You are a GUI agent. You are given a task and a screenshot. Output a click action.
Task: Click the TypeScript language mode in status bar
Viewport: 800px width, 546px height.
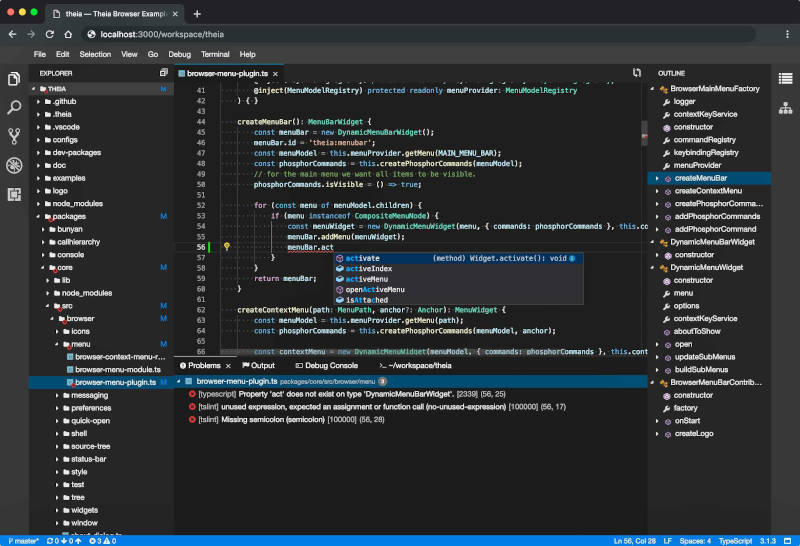[735, 541]
